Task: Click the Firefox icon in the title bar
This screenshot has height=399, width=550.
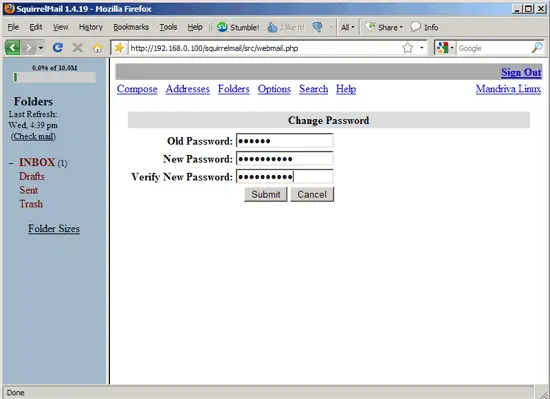Action: tap(9, 8)
